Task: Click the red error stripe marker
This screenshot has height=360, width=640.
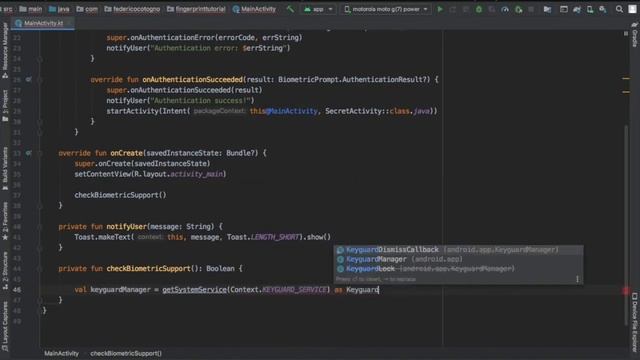Action: point(626,290)
